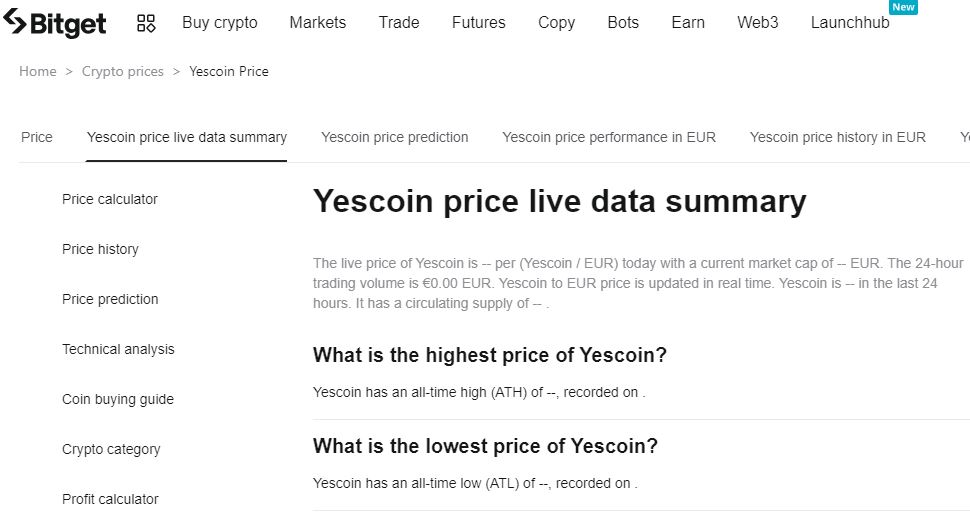The image size is (970, 513).
Task: Open Yescoin price performance in EUR tab
Action: [609, 137]
